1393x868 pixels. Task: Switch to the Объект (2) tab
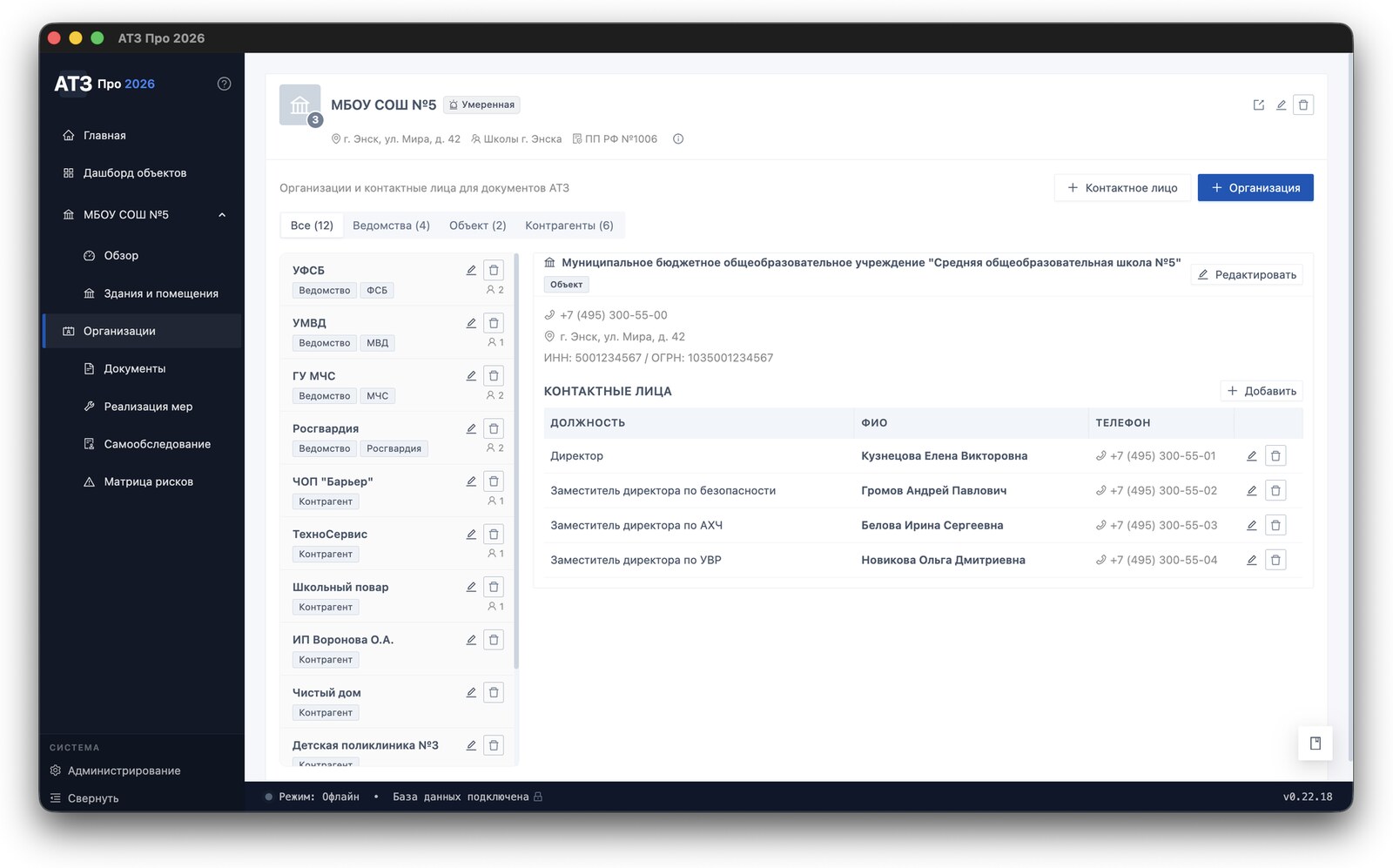(x=477, y=225)
